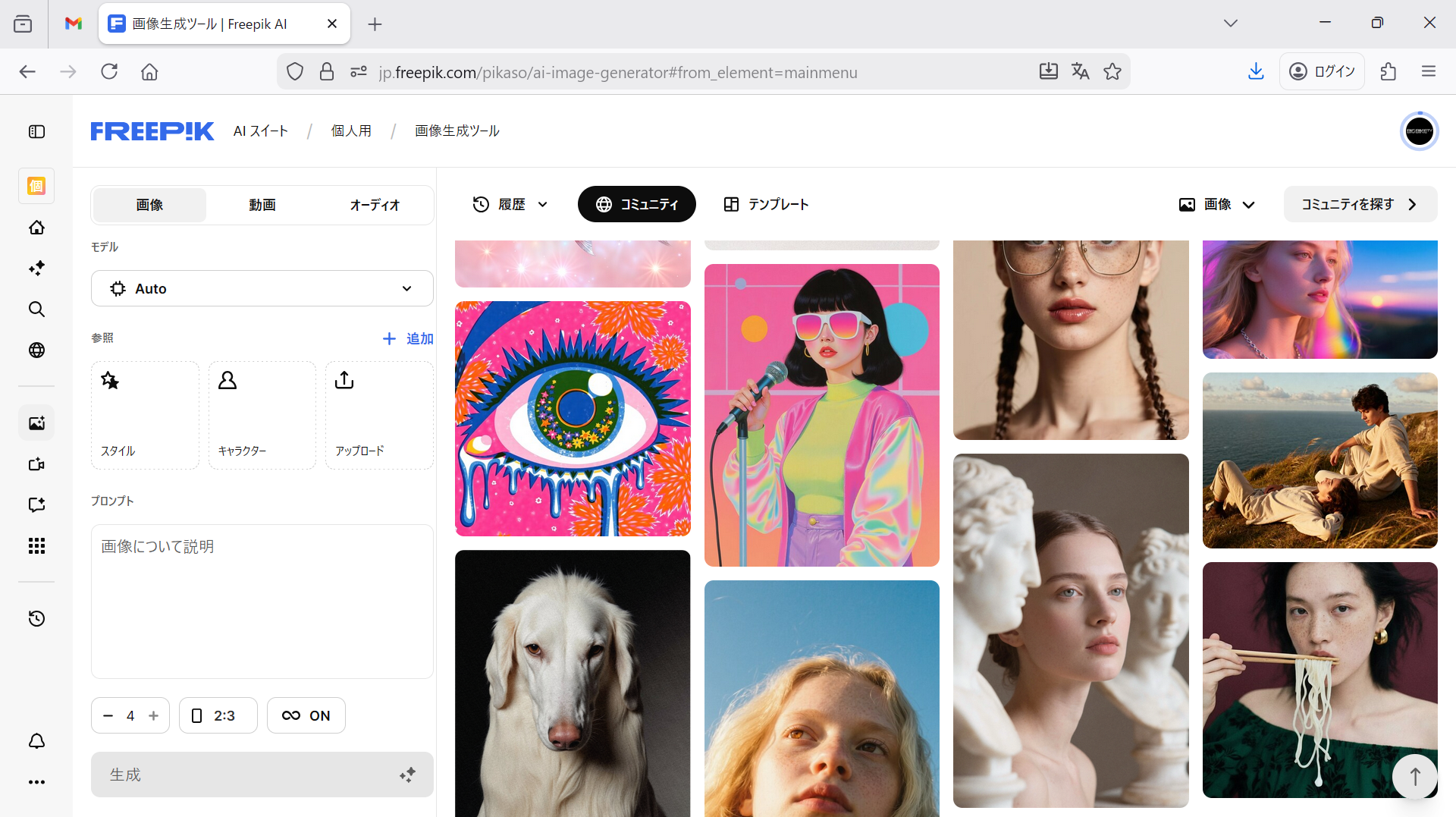Click the AI sparkles icon in the sidebar
Screen dimensions: 1456x817
coord(36,268)
